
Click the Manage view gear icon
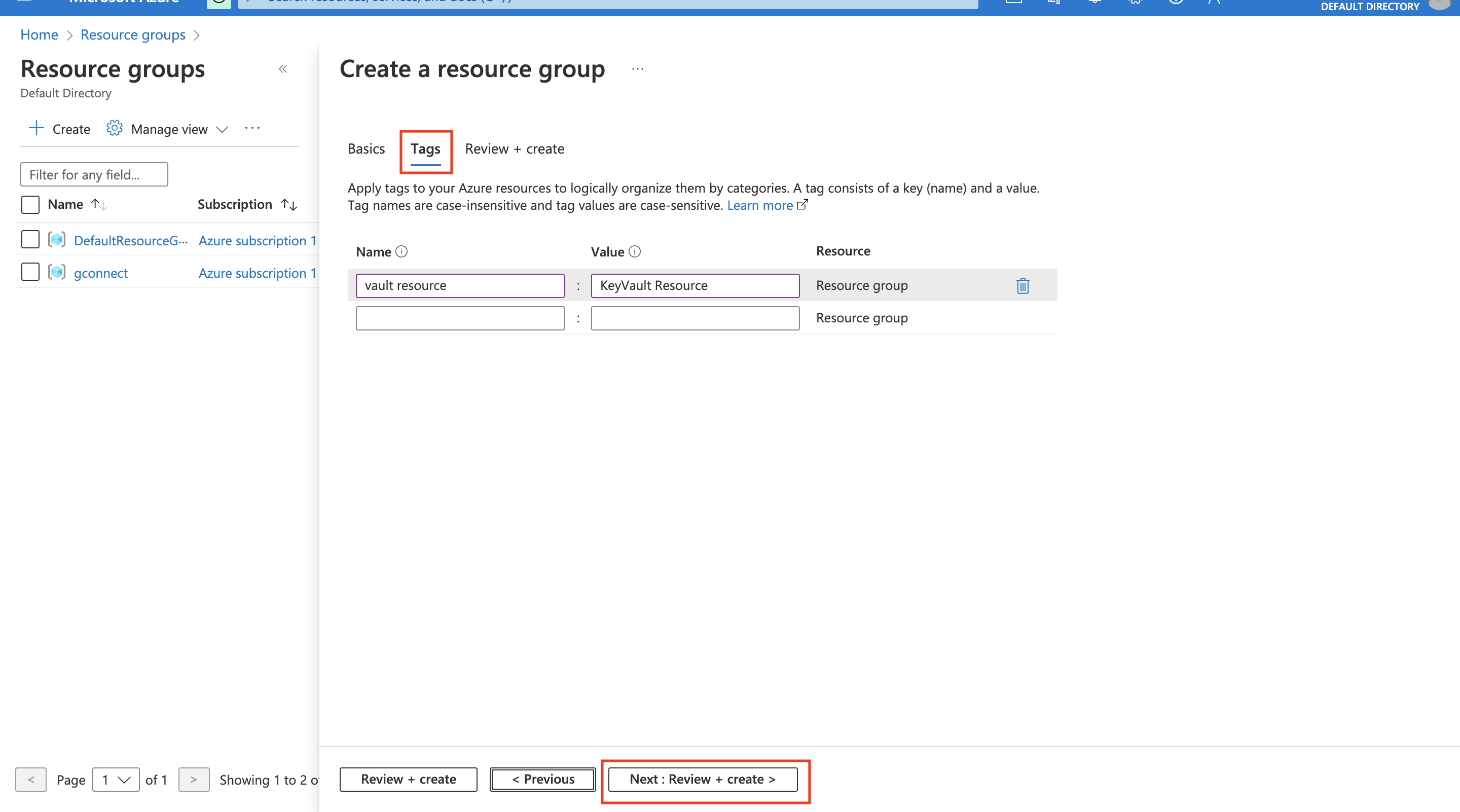pyautogui.click(x=114, y=129)
